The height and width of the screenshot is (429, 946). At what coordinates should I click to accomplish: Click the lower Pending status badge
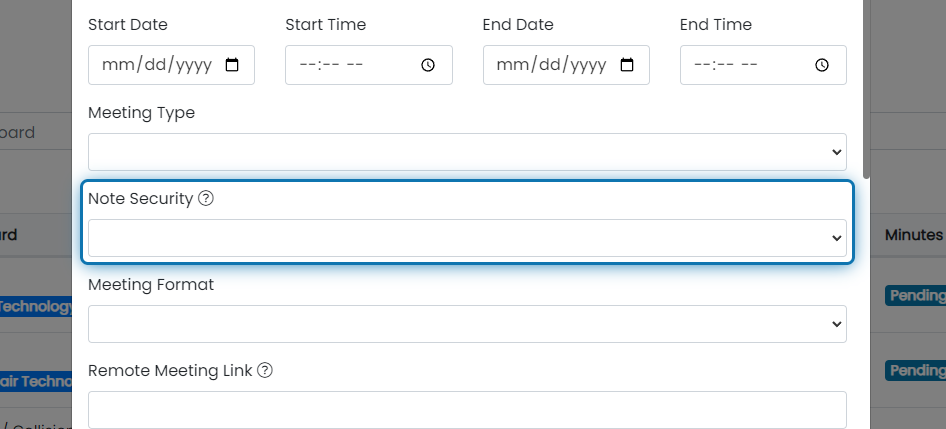[x=915, y=370]
